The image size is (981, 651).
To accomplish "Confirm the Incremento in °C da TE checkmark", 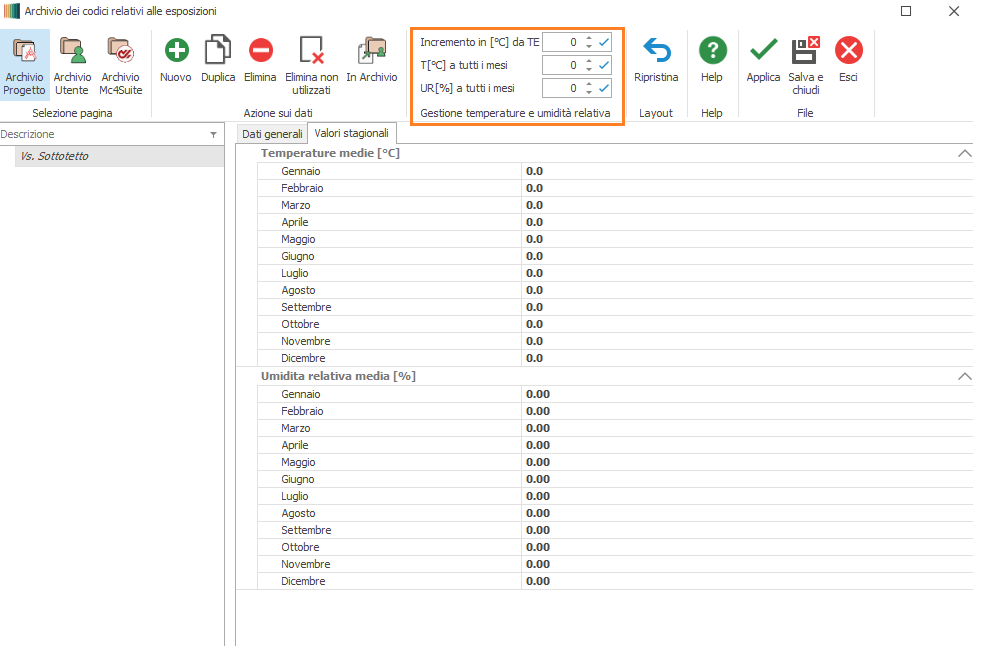I will click(x=604, y=43).
